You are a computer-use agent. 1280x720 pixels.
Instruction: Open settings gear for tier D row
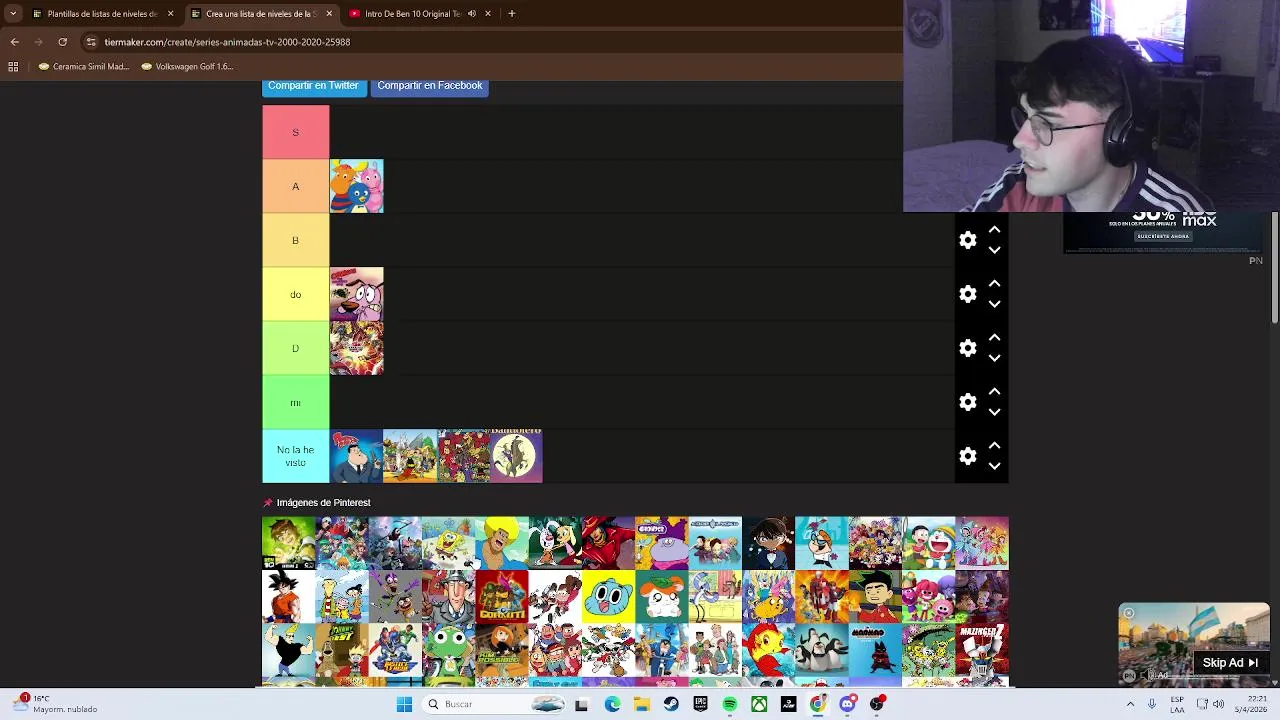click(967, 348)
